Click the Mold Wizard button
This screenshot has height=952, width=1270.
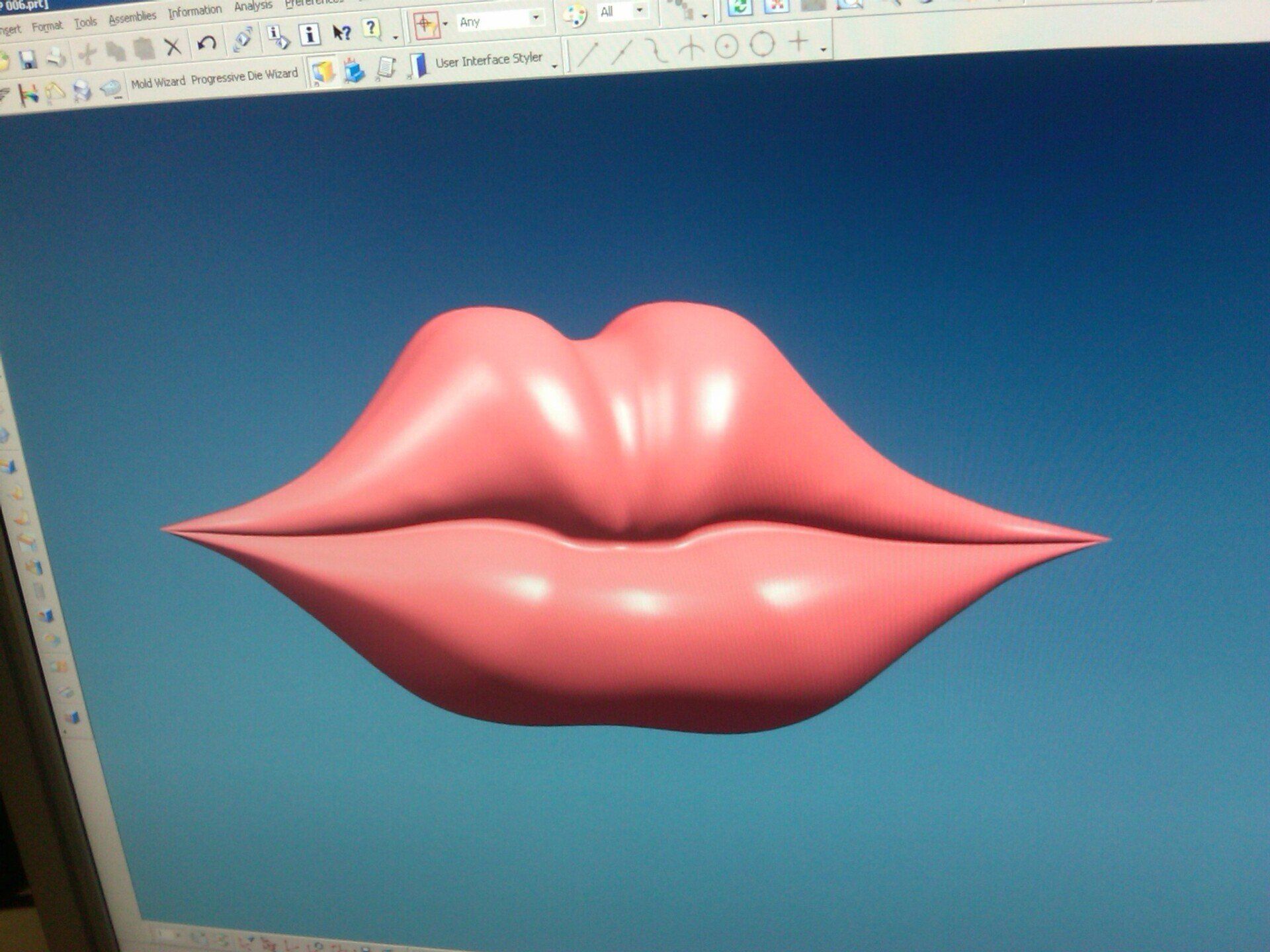pyautogui.click(x=157, y=83)
